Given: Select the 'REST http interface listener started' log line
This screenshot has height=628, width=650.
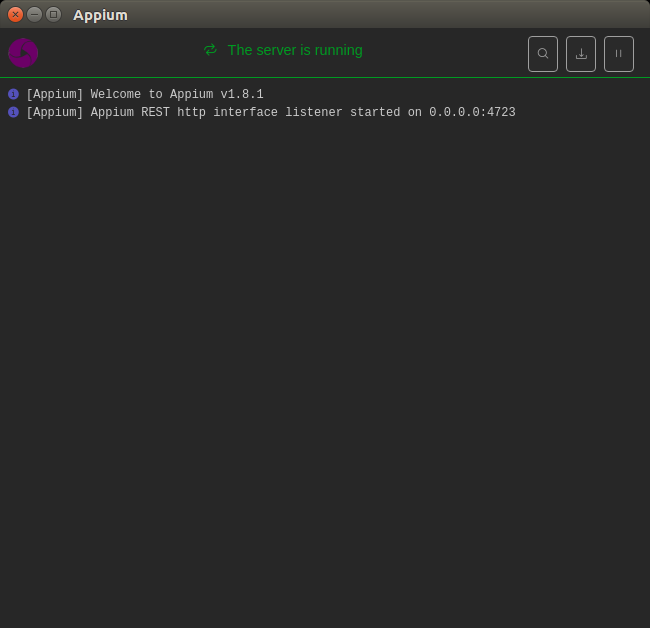Looking at the screenshot, I should 271,112.
